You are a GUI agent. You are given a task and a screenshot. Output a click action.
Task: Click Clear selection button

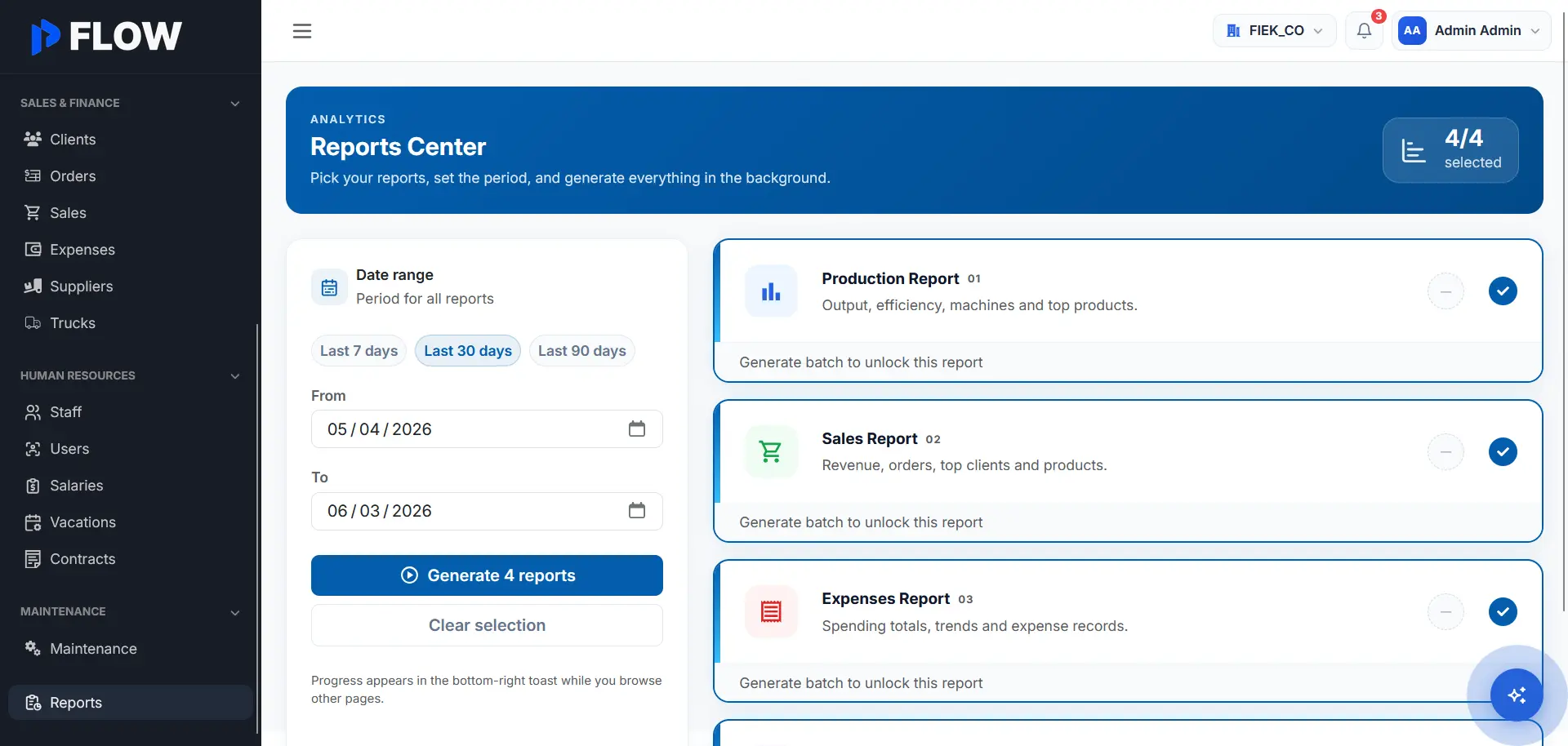487,625
